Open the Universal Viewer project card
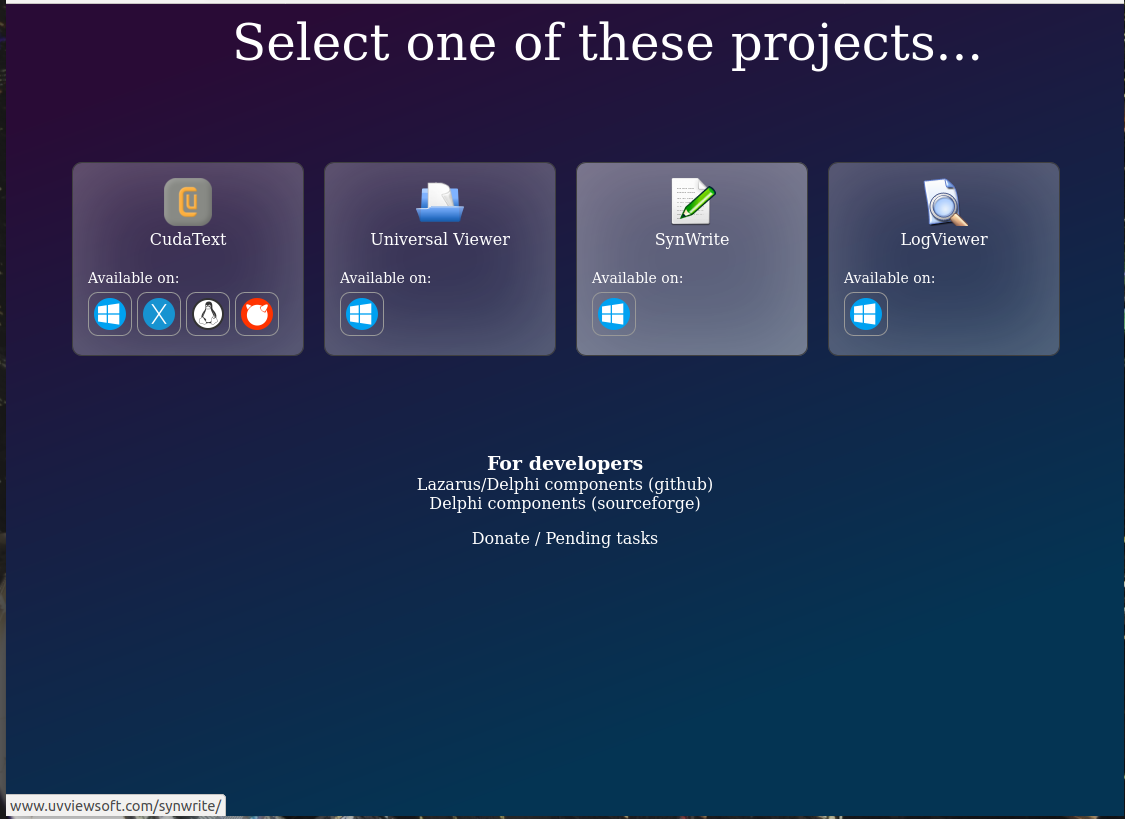 [x=440, y=259]
